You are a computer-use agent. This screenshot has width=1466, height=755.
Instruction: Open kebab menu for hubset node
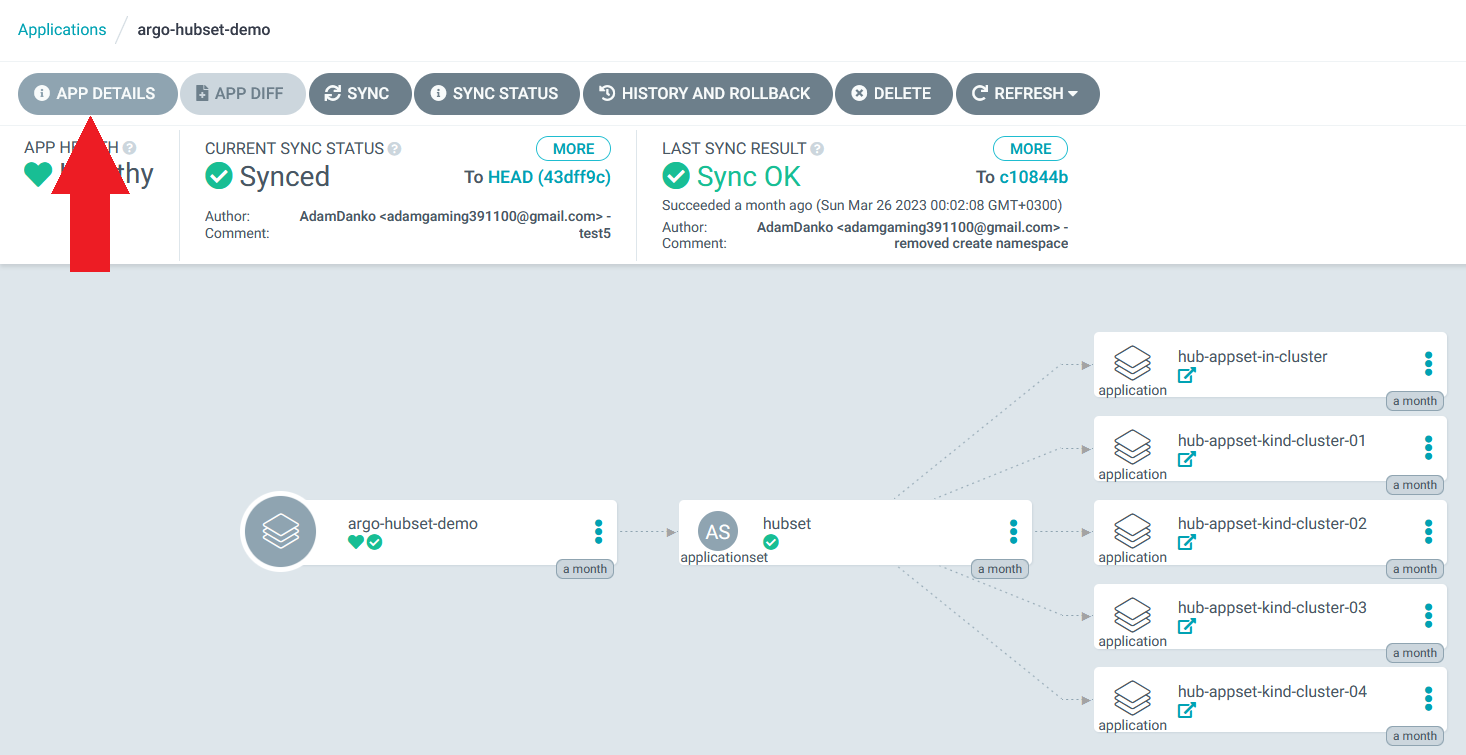tap(1013, 532)
